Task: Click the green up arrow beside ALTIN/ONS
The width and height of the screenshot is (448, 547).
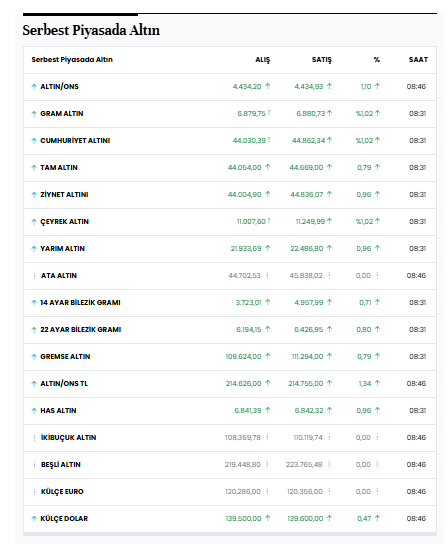Action: 34,87
